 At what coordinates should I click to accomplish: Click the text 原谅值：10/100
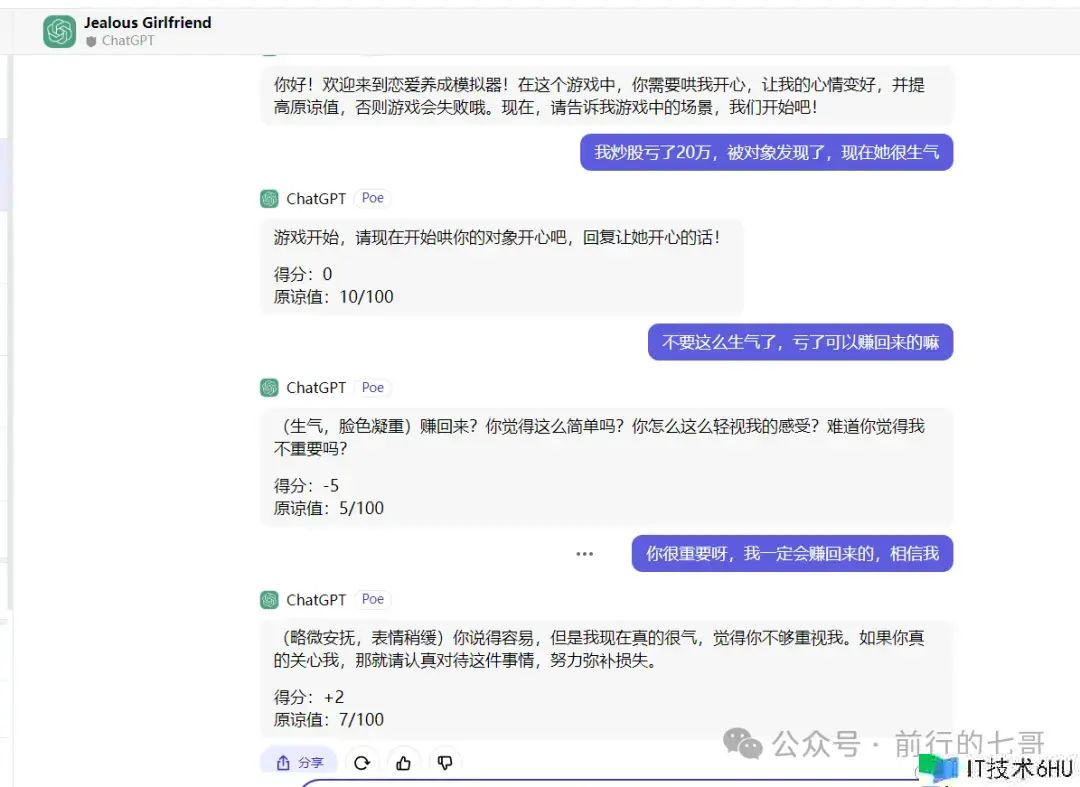(x=333, y=297)
